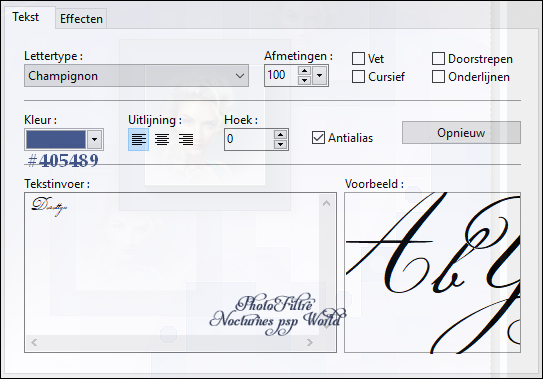Increase font size with up arrow
The height and width of the screenshot is (379, 543).
click(x=304, y=71)
